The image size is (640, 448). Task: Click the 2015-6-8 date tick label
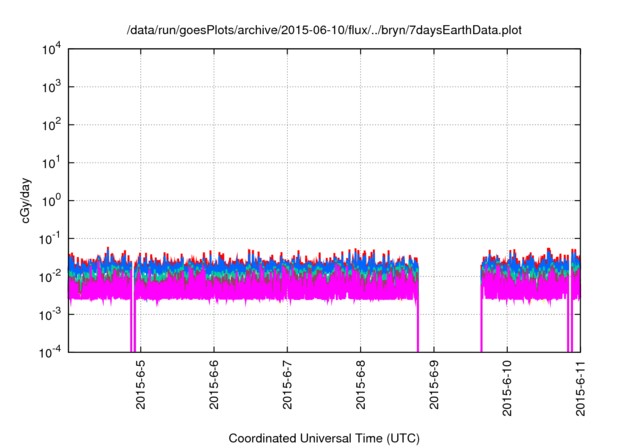pos(360,385)
